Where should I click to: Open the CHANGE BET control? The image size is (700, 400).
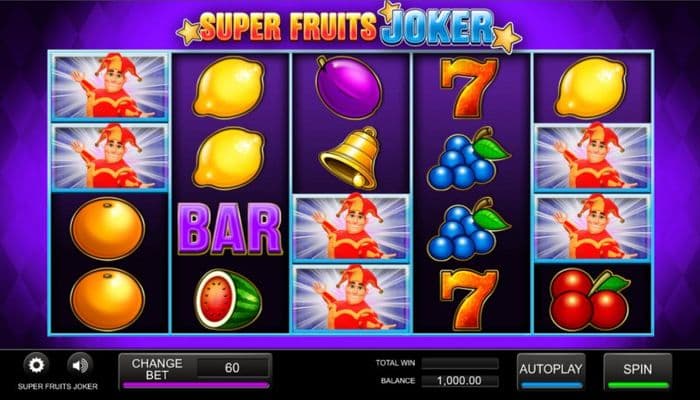tap(157, 368)
